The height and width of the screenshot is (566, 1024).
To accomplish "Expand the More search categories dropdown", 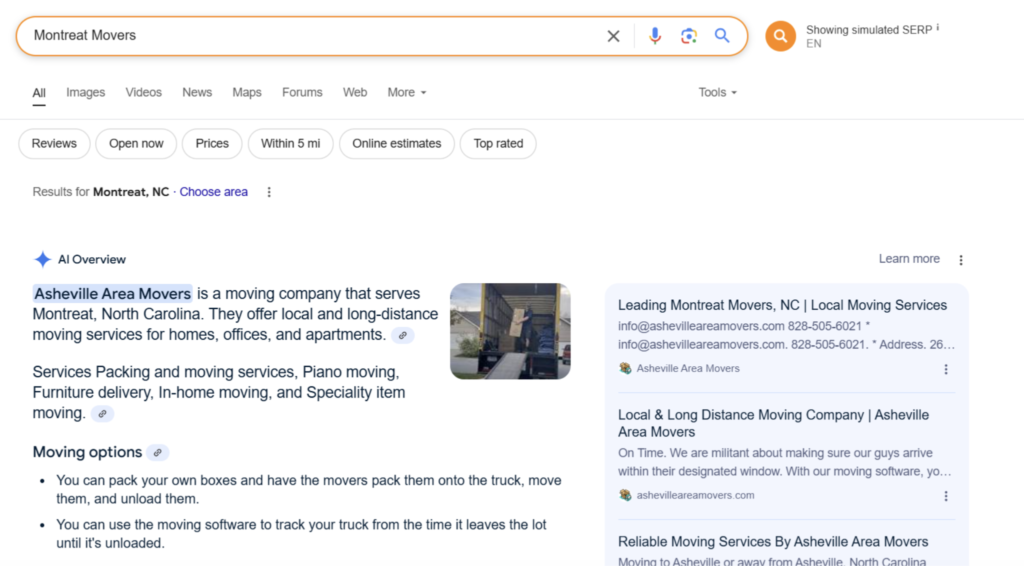I will click(406, 92).
